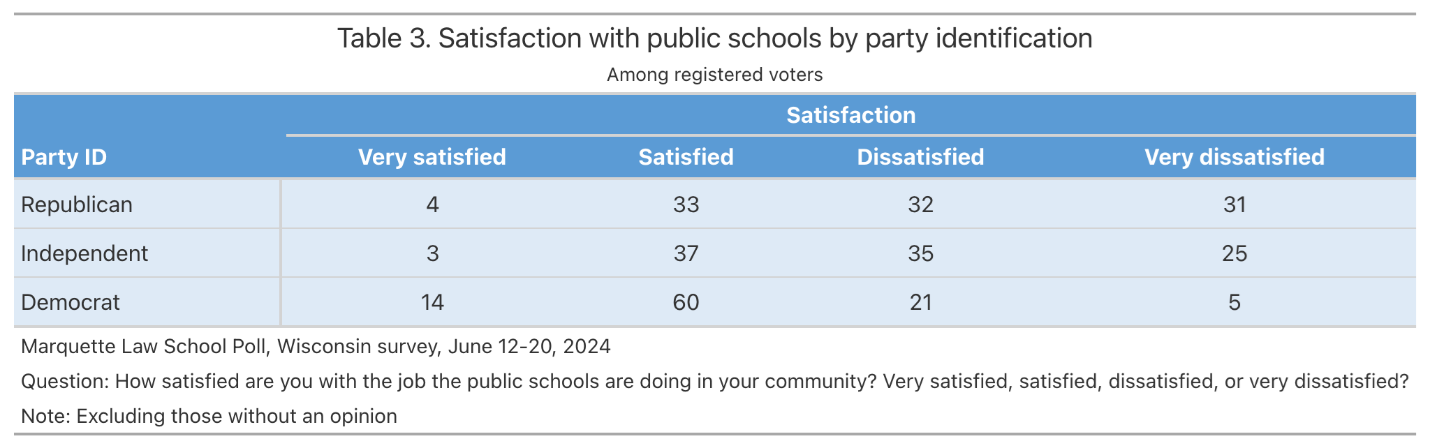Click the 'Democrat' row label
This screenshot has width=1430, height=448.
pyautogui.click(x=71, y=301)
